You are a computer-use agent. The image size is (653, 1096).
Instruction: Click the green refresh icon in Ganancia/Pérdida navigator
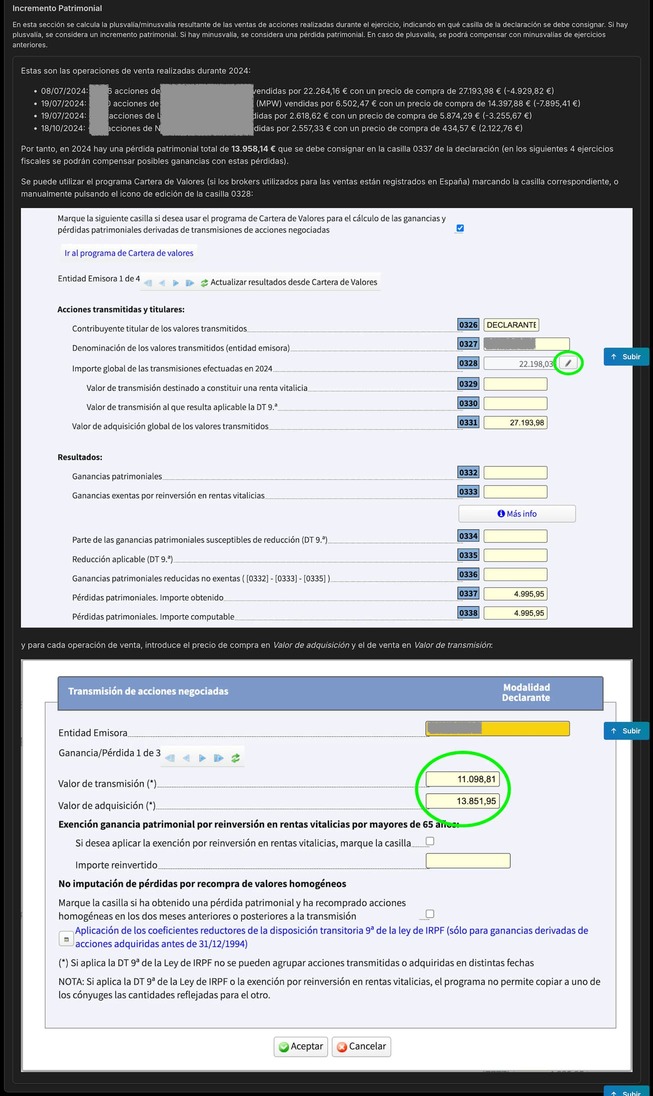pyautogui.click(x=236, y=758)
